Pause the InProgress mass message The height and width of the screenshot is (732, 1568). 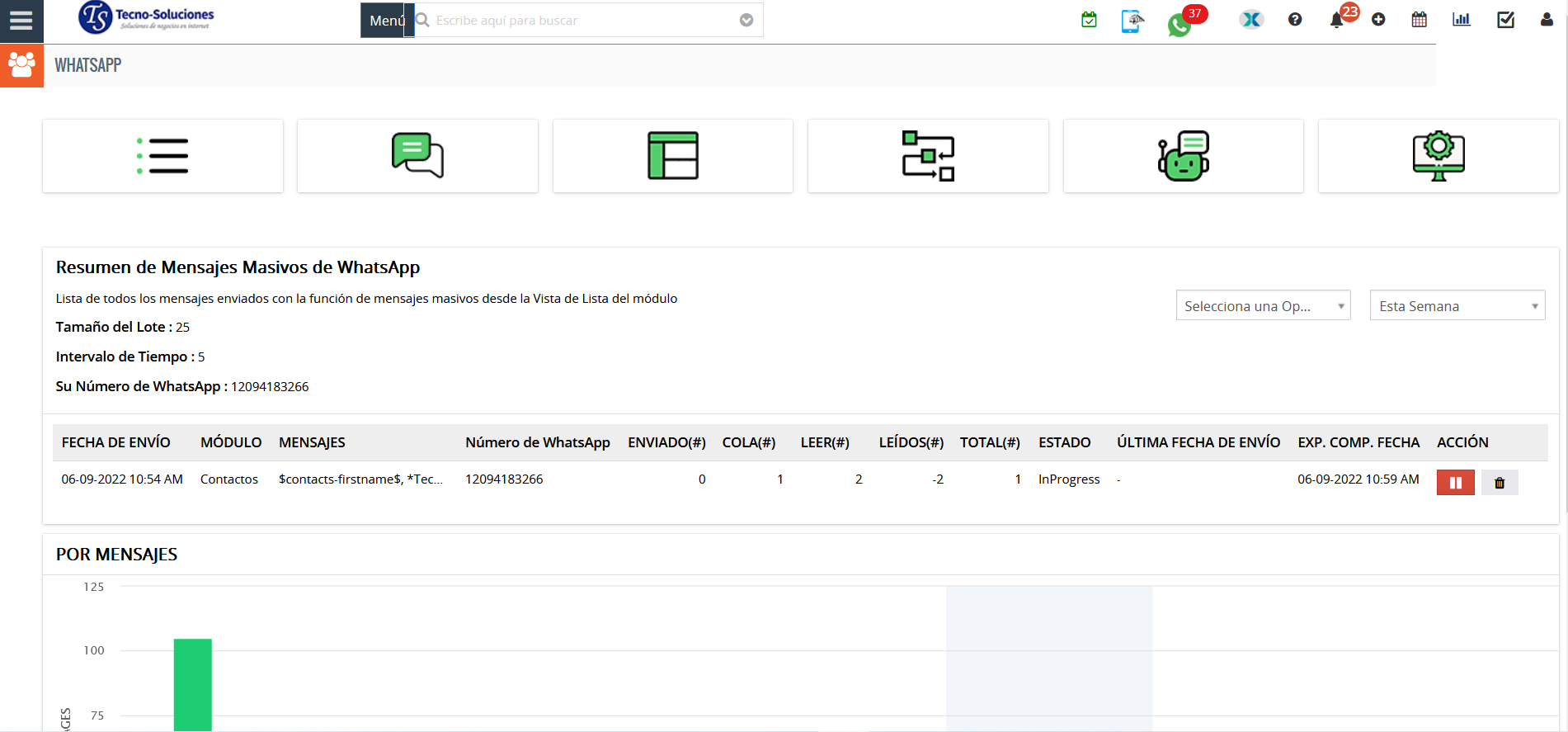pyautogui.click(x=1455, y=483)
